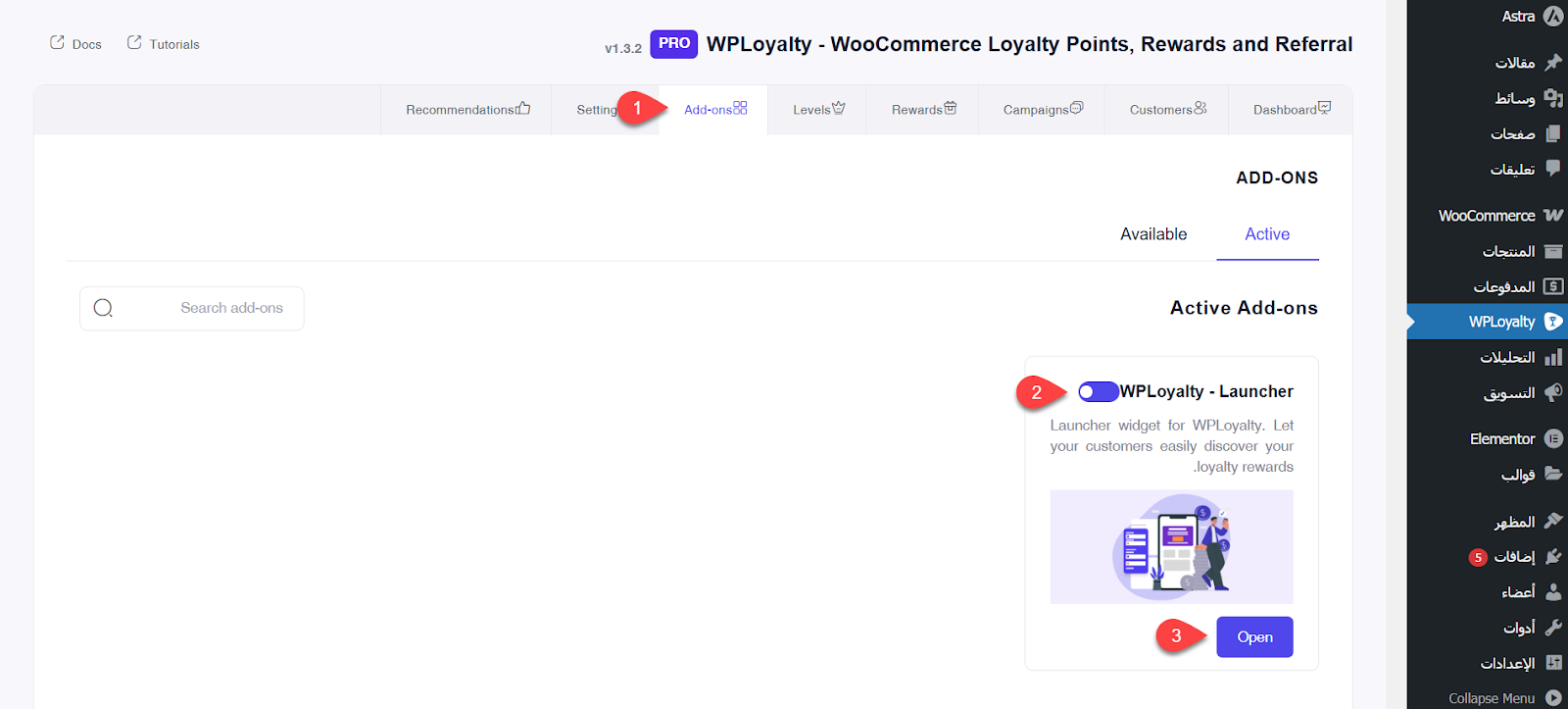The height and width of the screenshot is (709, 1568).
Task: Select the Active add-ons tab
Action: click(1267, 234)
